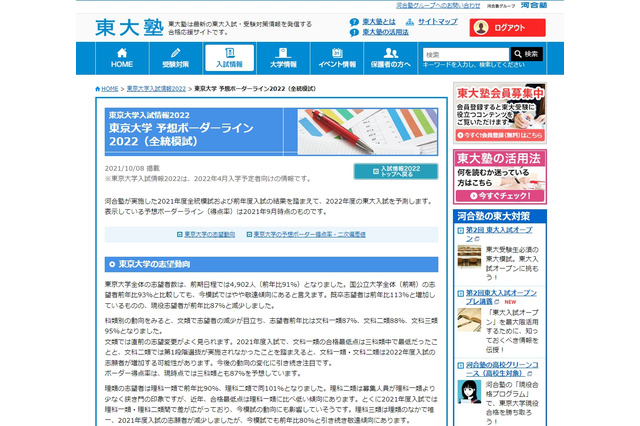
Task: Click the 東大塾 site logo
Action: (129, 28)
